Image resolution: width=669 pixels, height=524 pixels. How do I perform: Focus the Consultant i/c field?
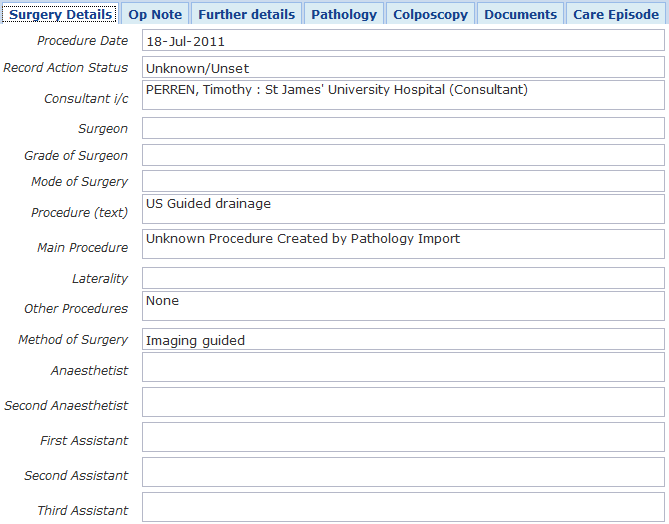click(x=403, y=95)
